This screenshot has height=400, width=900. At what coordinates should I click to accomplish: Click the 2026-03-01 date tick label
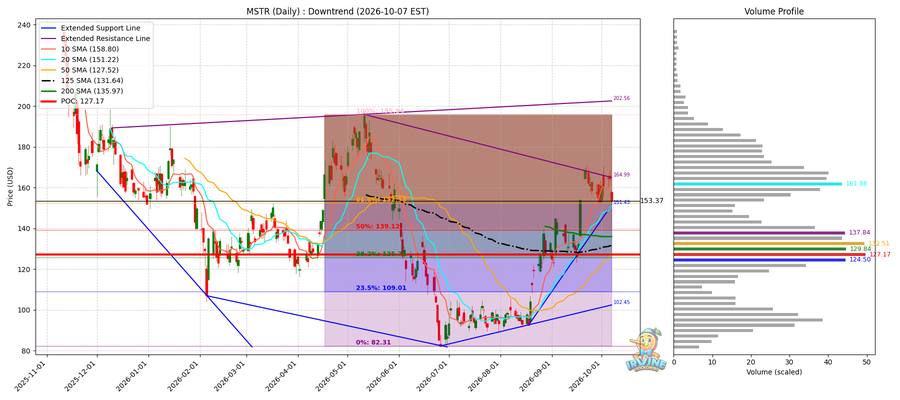tap(231, 376)
